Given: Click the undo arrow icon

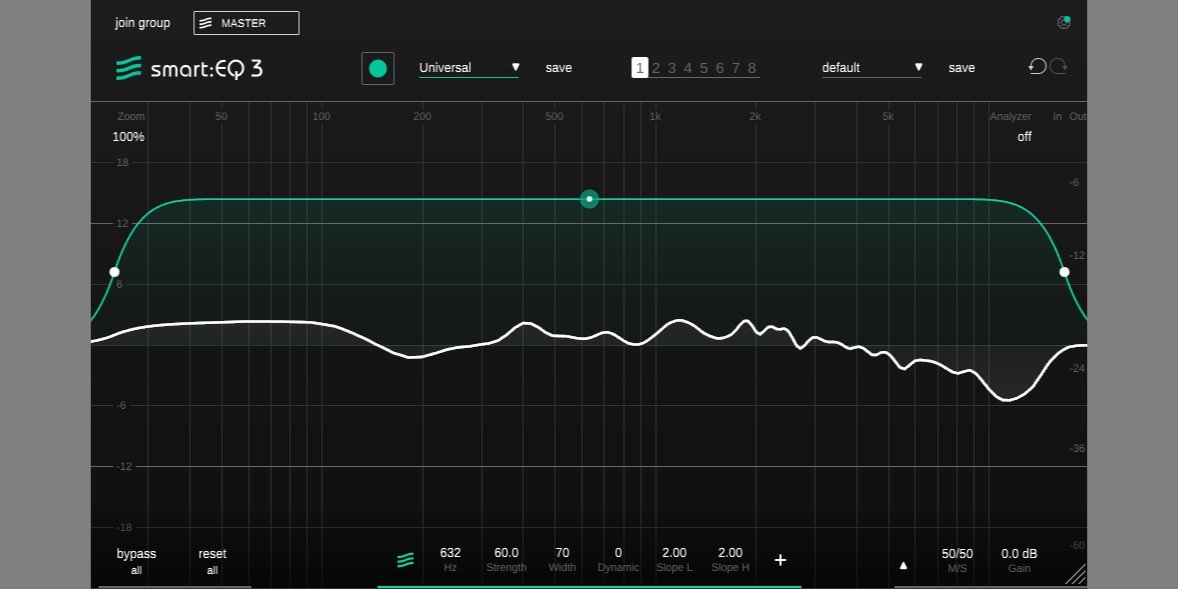Looking at the screenshot, I should [x=1038, y=67].
